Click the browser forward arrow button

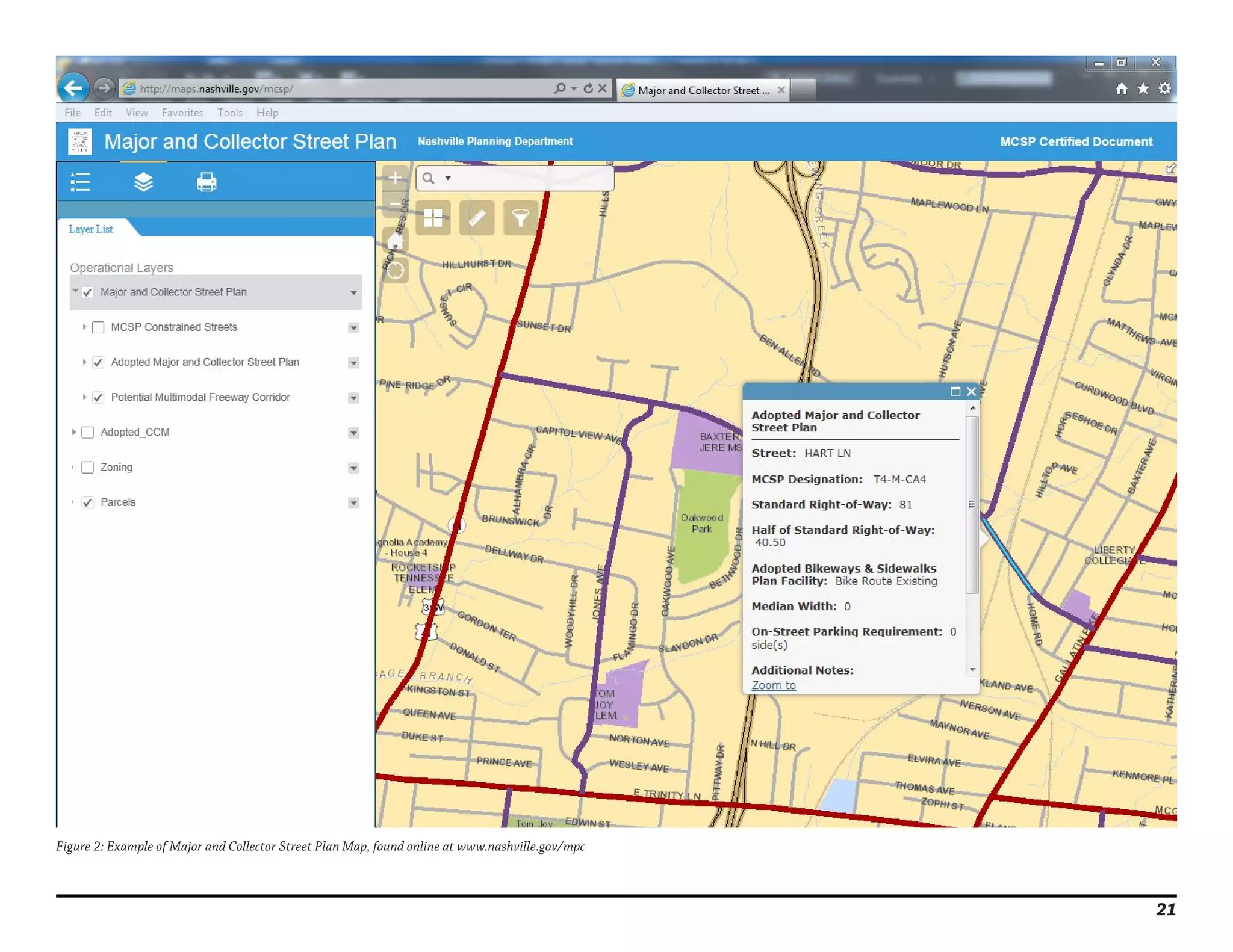(x=104, y=88)
